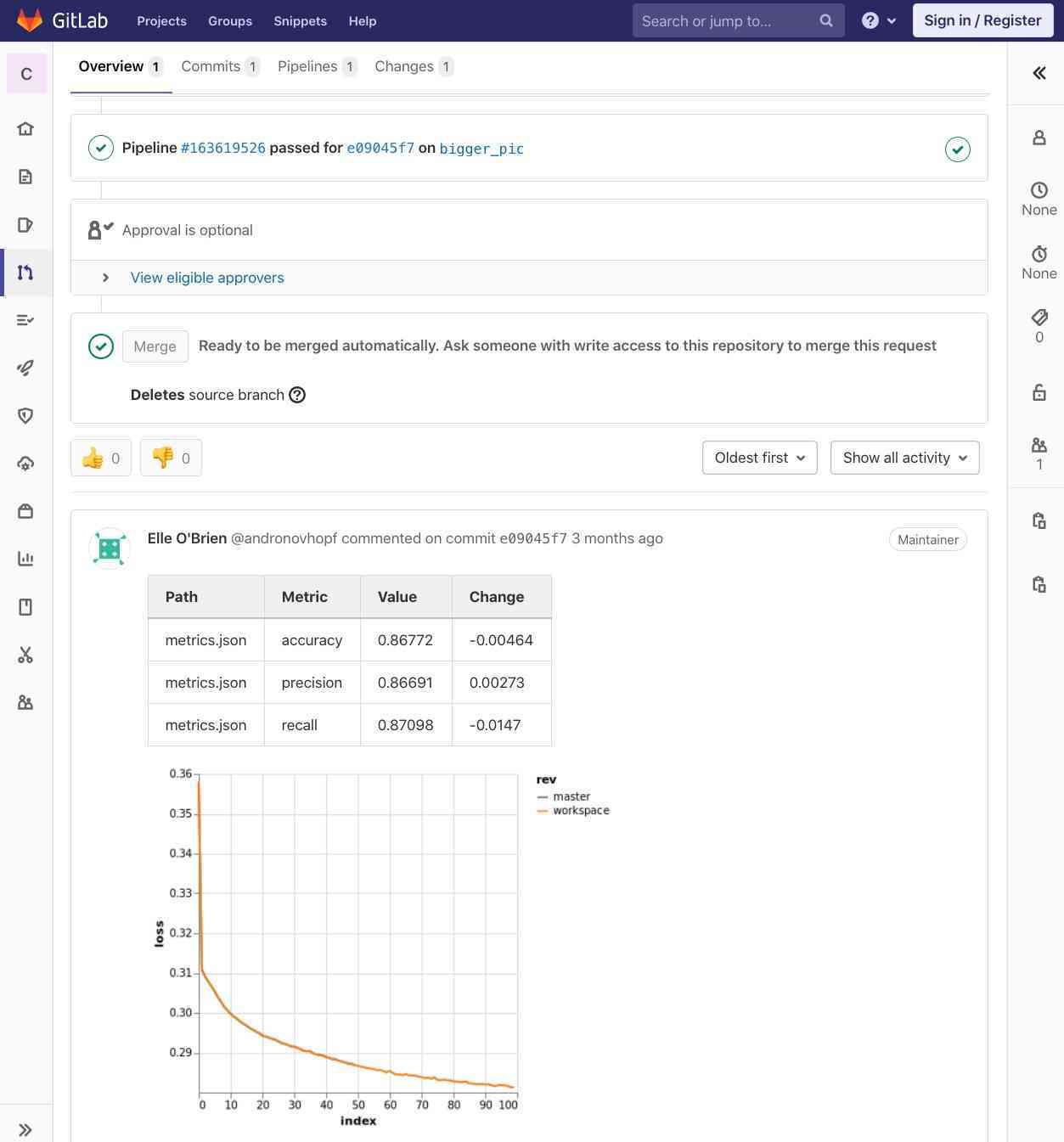Click Sign in / Register button
Screen dimensions: 1064x1142
pyautogui.click(x=982, y=20)
